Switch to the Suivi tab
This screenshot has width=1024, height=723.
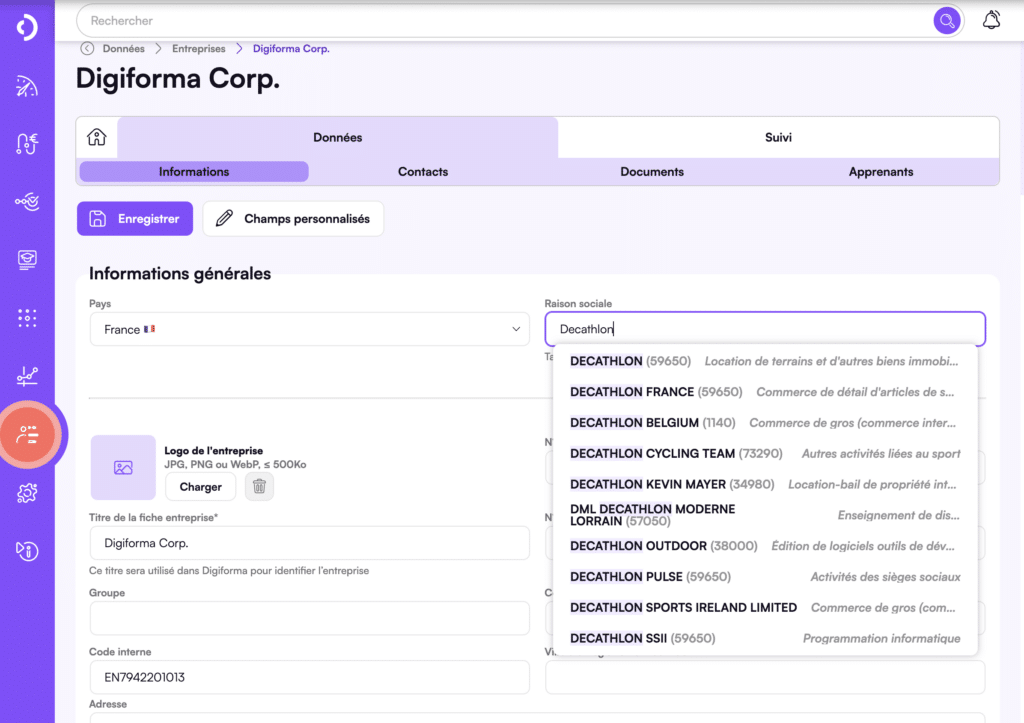point(778,137)
